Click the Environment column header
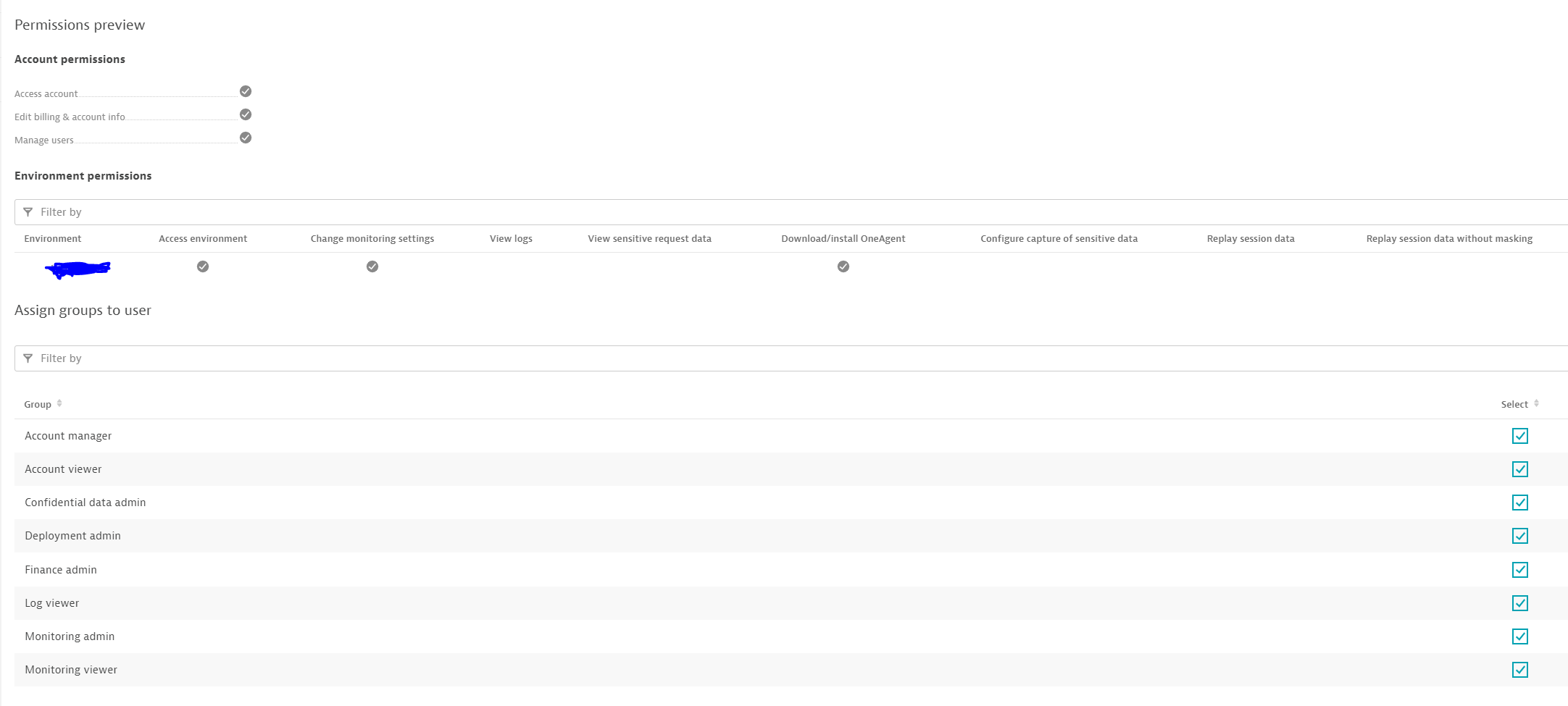 point(53,239)
